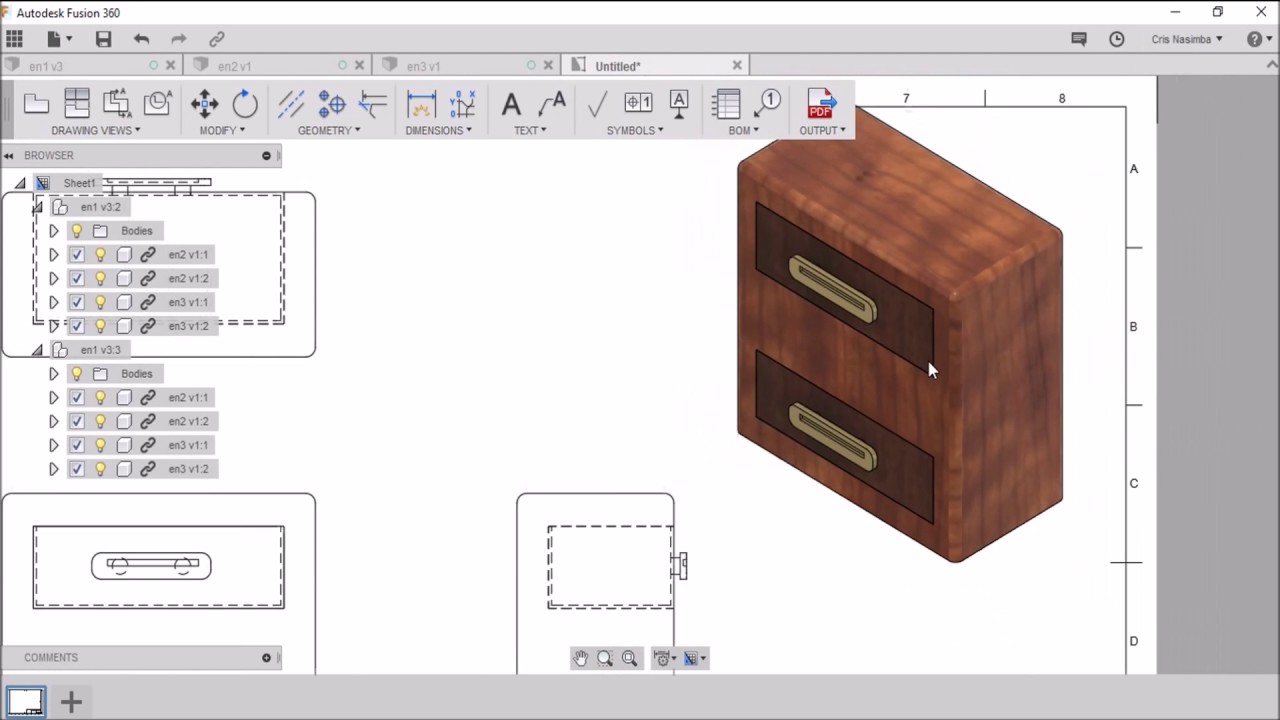This screenshot has width=1280, height=720.
Task: Collapse the Sheet1 tree node
Action: pyautogui.click(x=20, y=183)
